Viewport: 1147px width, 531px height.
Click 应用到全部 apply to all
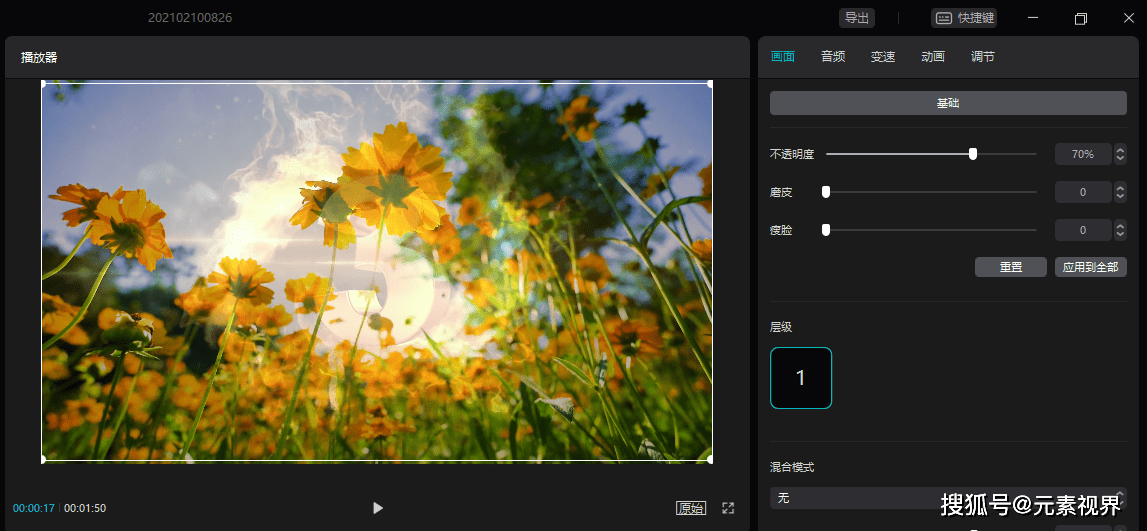click(x=1091, y=267)
